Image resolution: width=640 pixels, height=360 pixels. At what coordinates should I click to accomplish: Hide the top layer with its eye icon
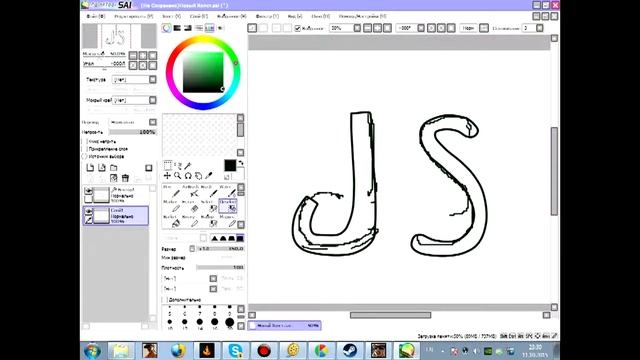click(x=88, y=191)
